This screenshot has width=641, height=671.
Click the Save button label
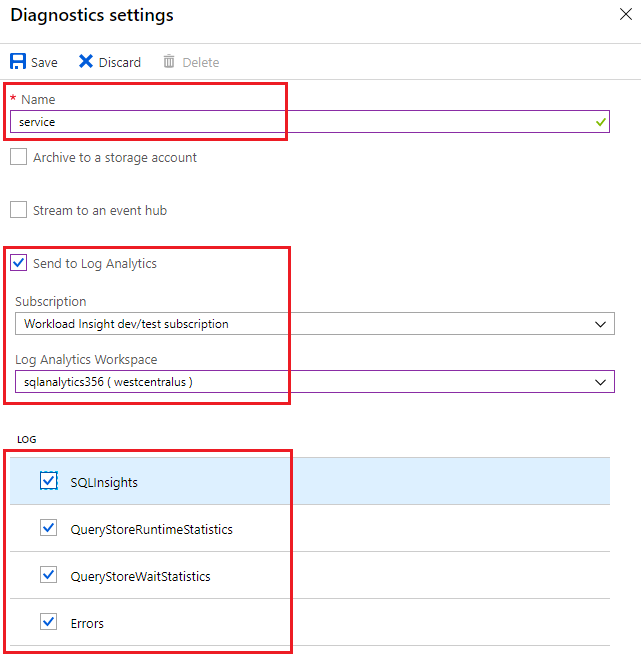[x=44, y=62]
